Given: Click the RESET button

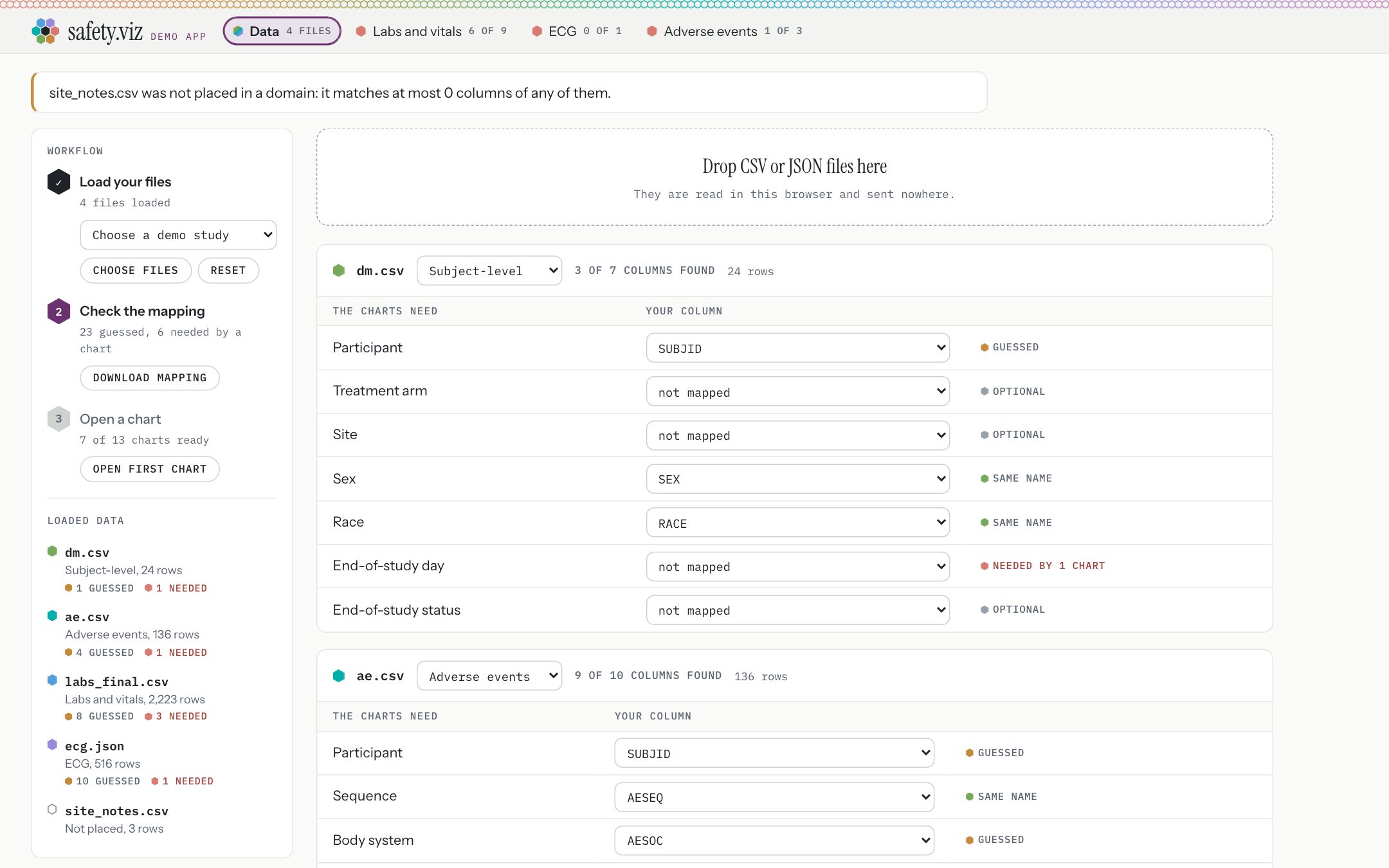Looking at the screenshot, I should 228,270.
